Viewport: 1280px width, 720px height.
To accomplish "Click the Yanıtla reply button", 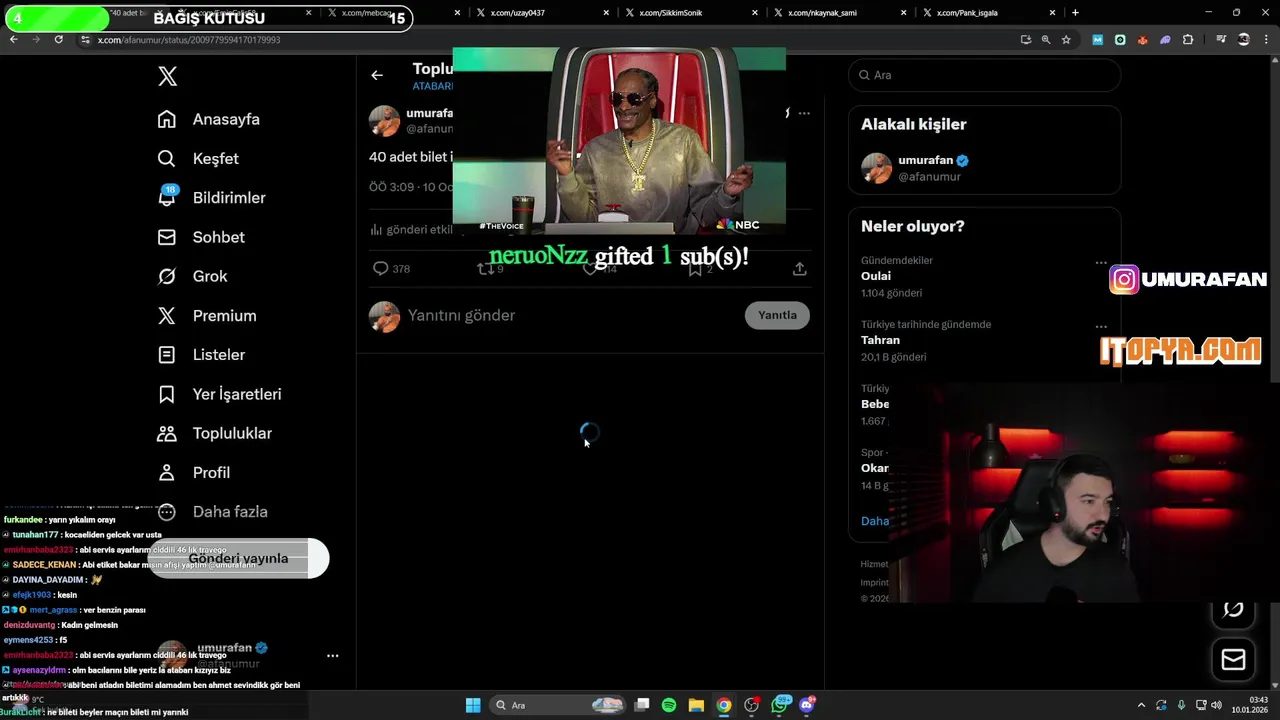I will 777,315.
